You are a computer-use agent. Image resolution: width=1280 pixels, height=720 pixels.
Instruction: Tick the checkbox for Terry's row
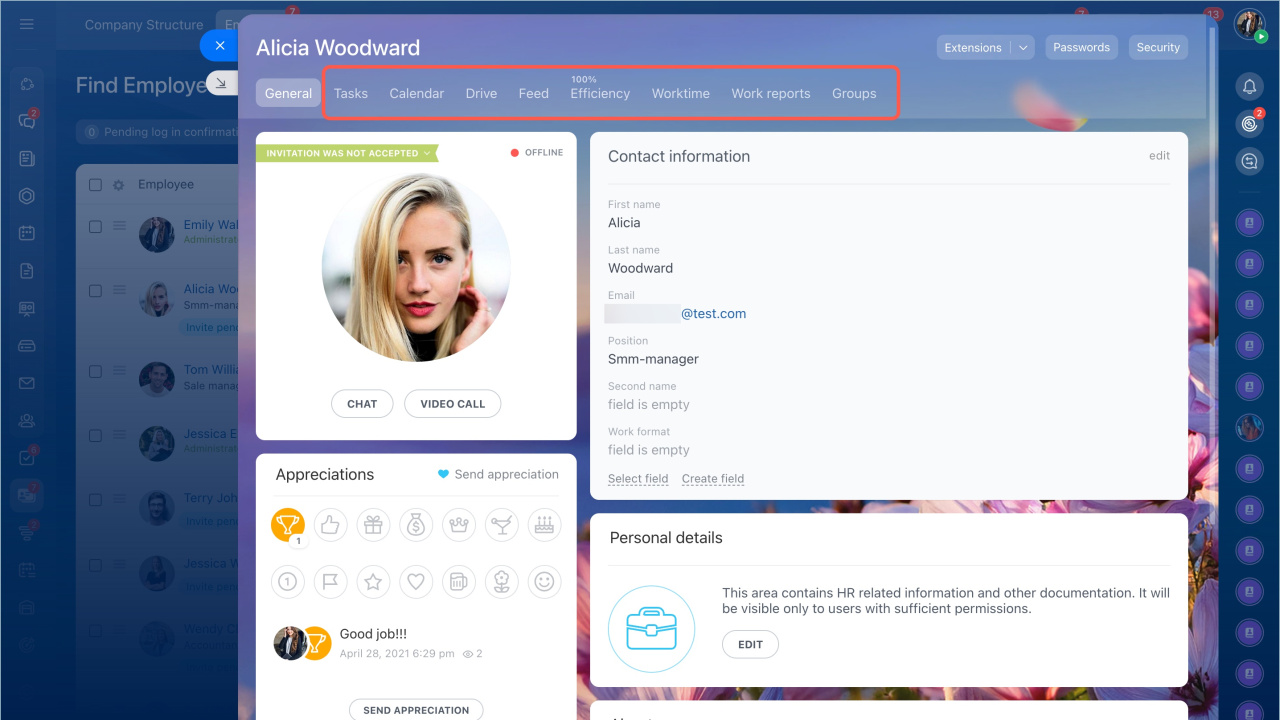pyautogui.click(x=95, y=500)
